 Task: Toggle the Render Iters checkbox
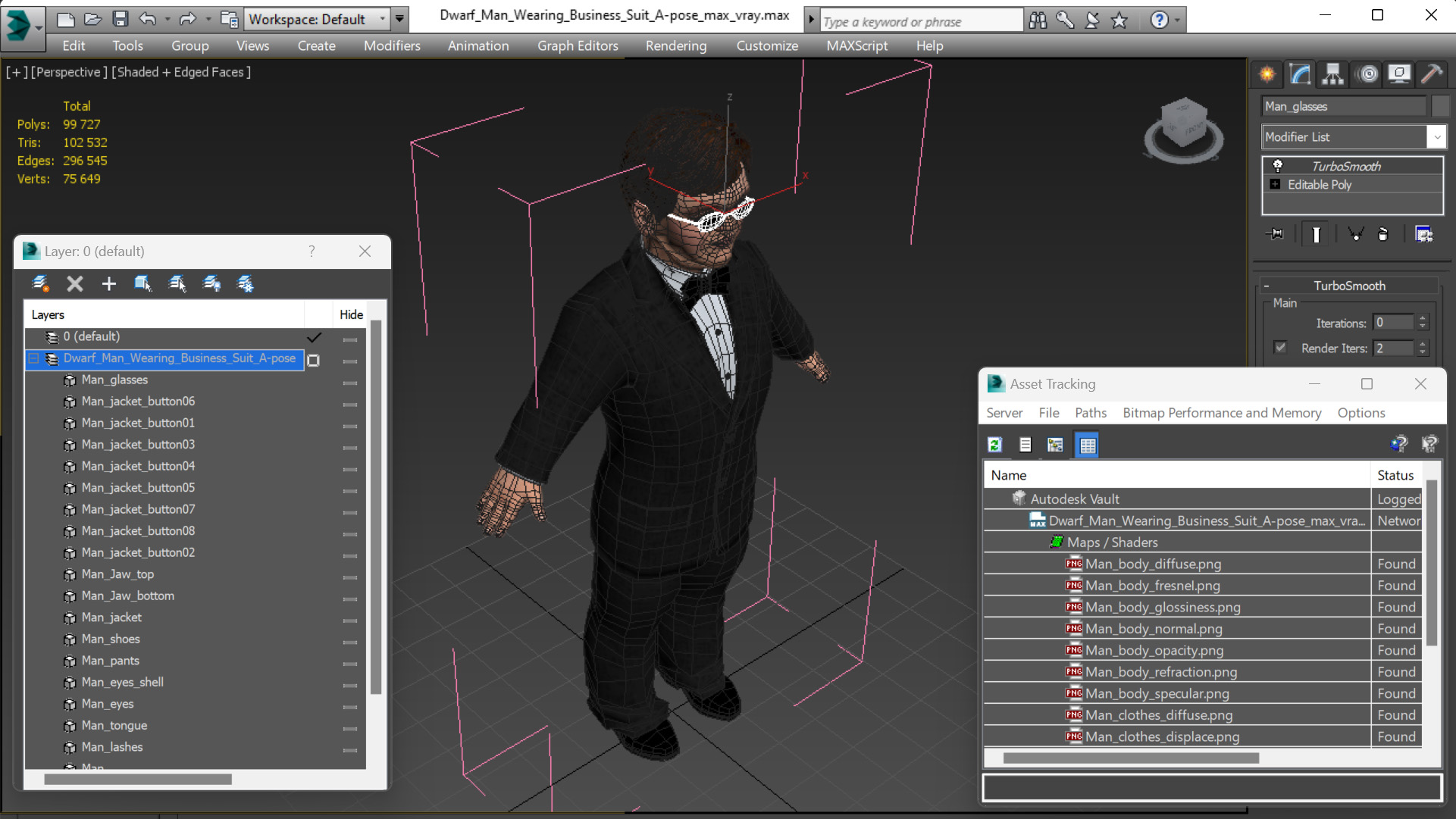tap(1280, 348)
